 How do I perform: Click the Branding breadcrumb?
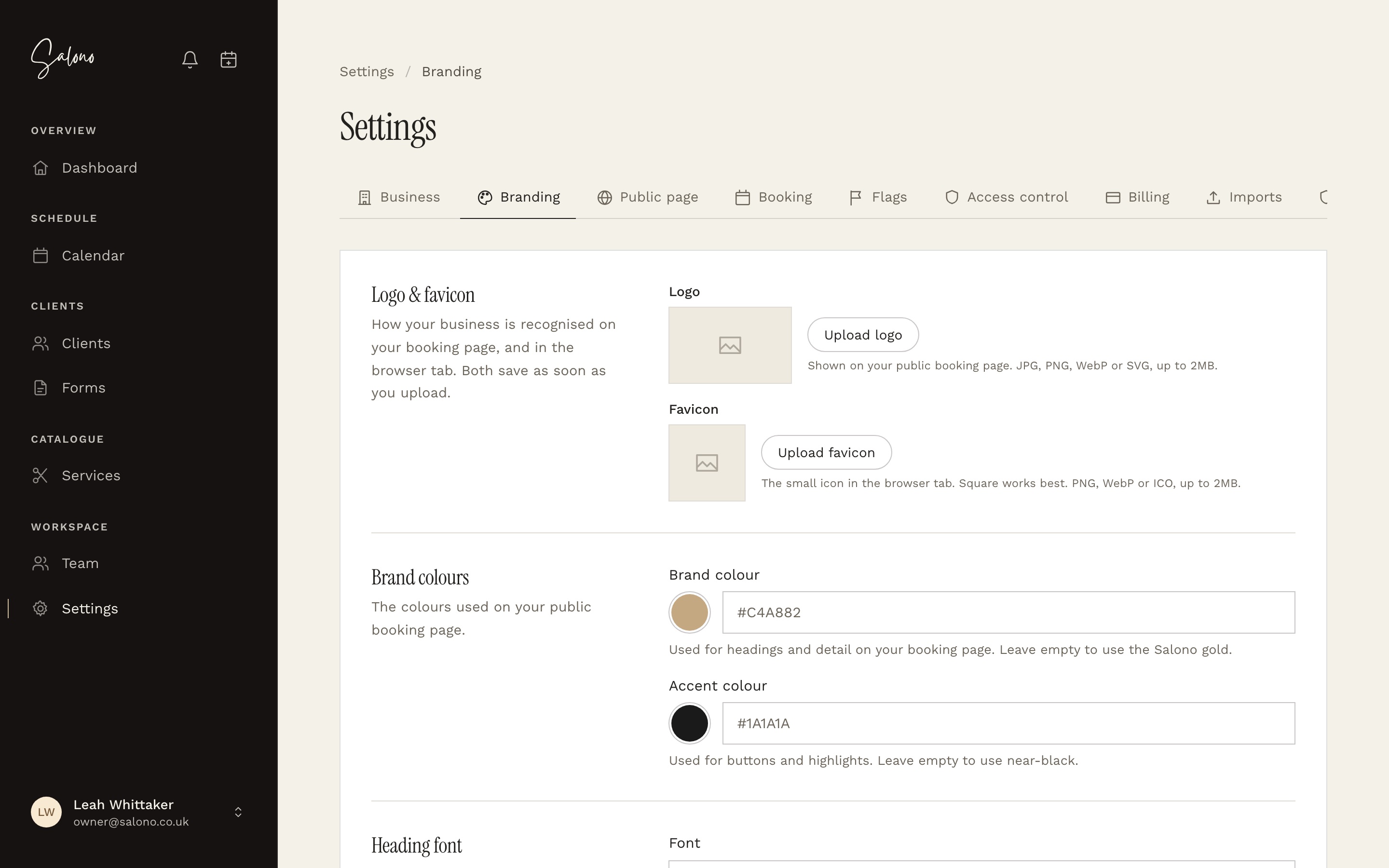pos(452,72)
